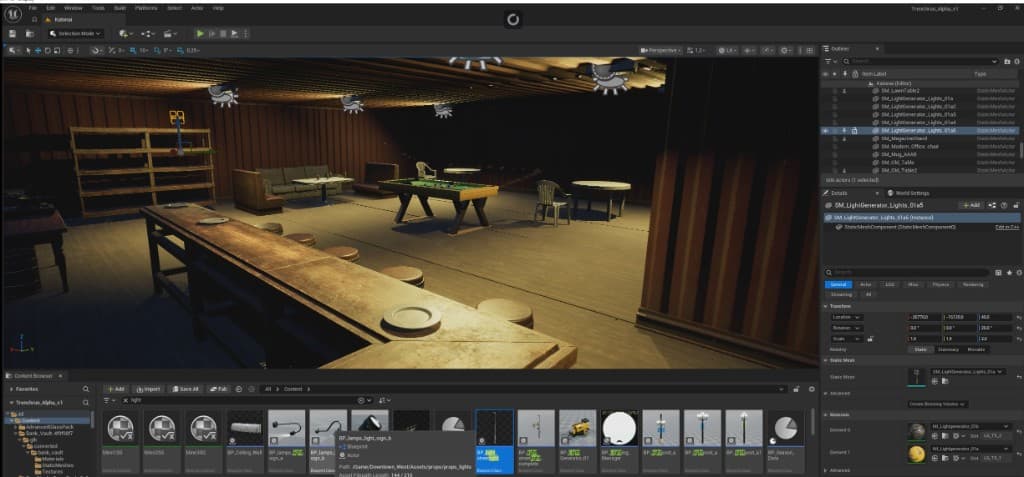
Task: Switch to the World Settings tab
Action: [908, 193]
